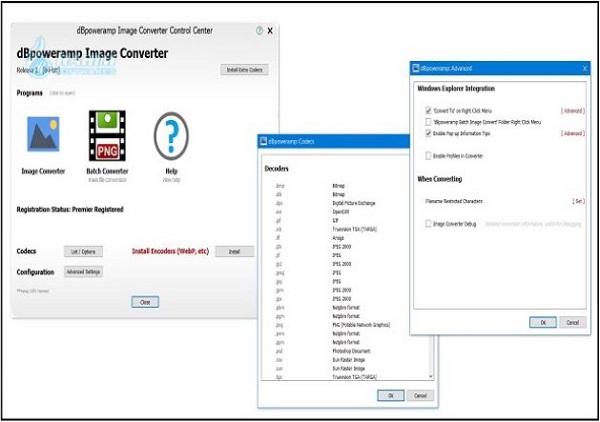Click Advanced link beside 'Convert To' option
This screenshot has height=422, width=600.
coord(573,111)
